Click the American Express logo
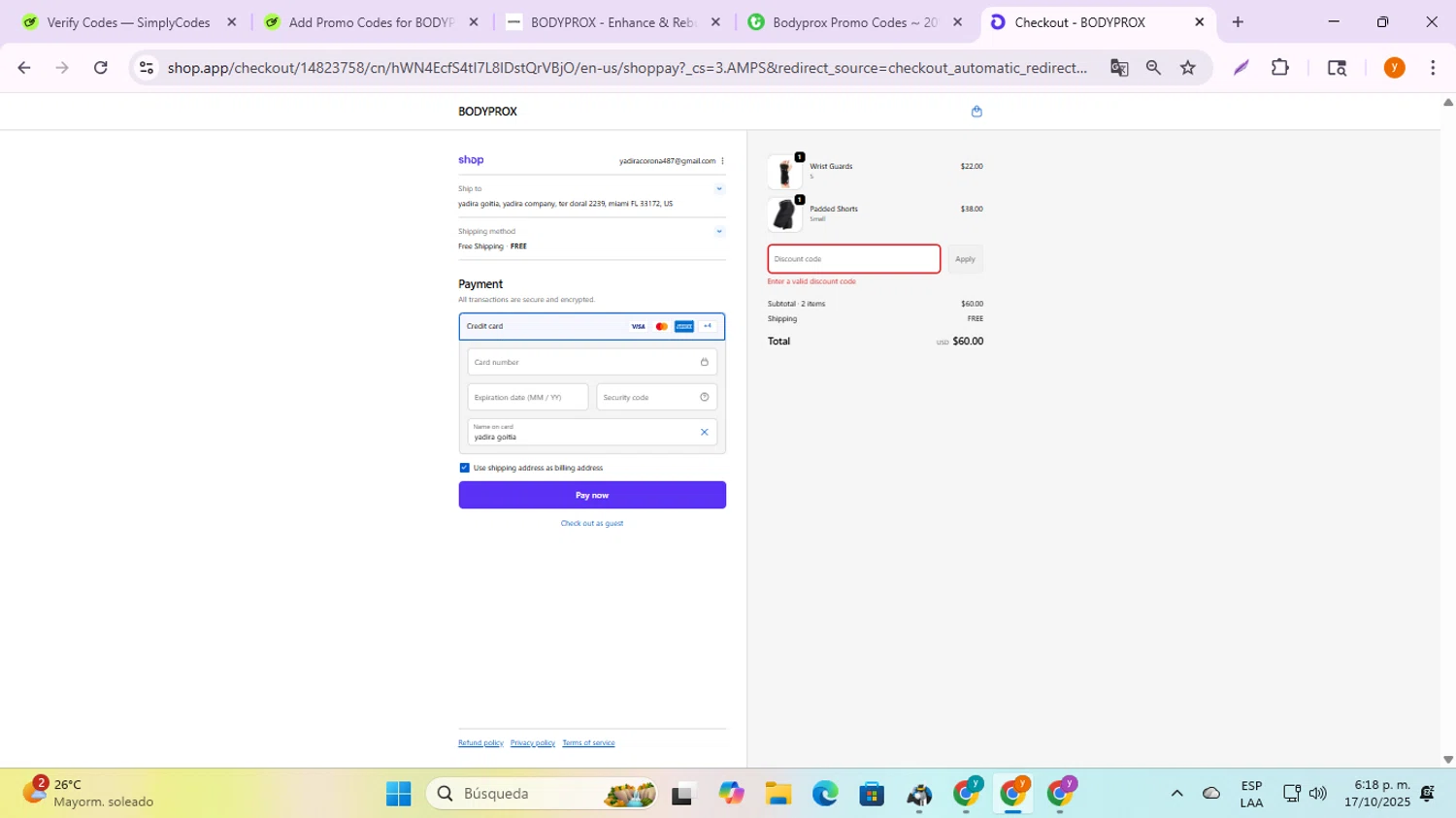Screen dimensions: 1456x818 coord(684,327)
